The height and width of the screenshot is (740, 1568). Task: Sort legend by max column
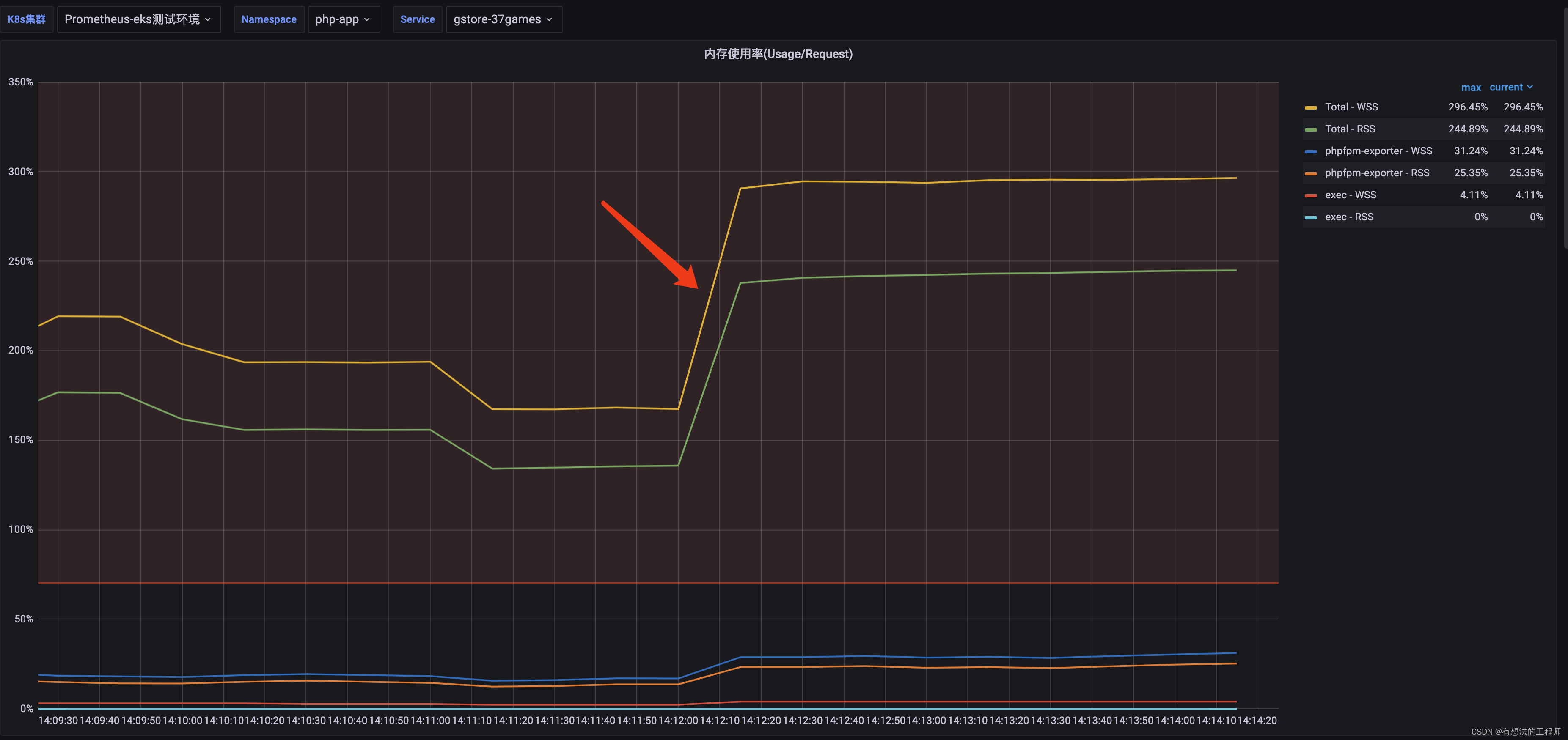tap(1471, 88)
